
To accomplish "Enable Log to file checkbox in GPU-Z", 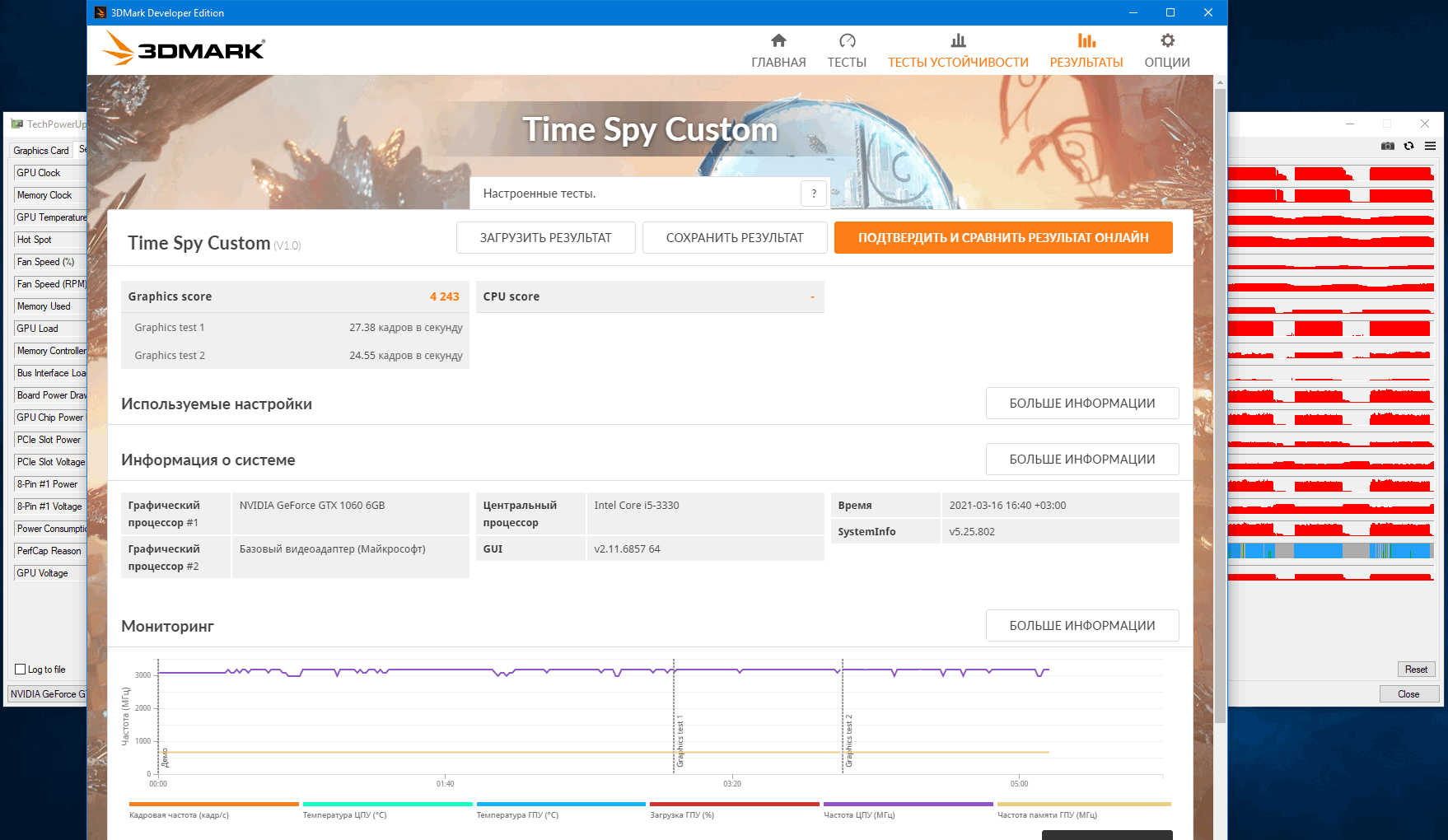I will 21,670.
